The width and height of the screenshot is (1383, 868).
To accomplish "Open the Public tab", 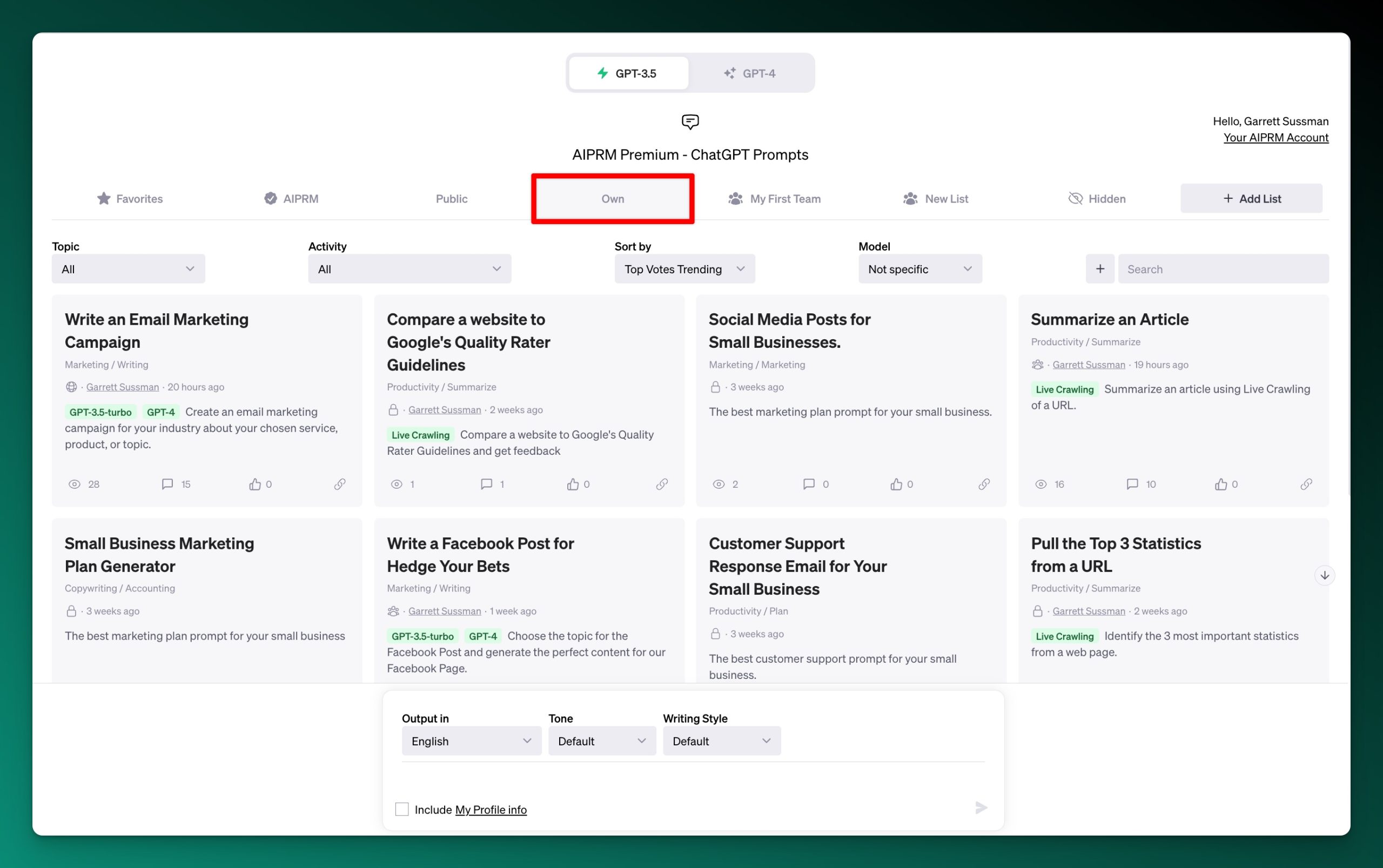I will (x=452, y=199).
